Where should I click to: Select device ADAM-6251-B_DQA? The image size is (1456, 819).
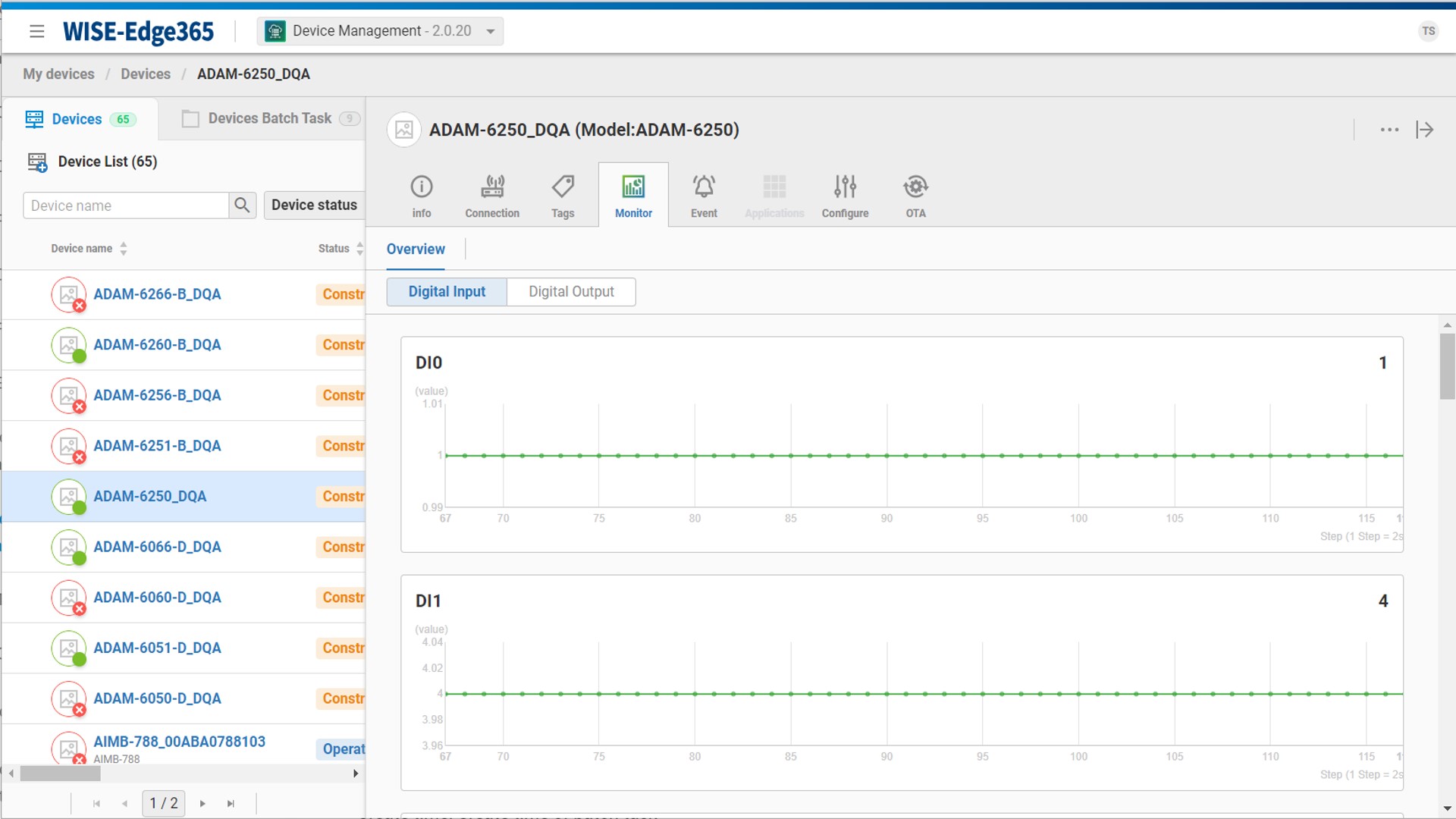157,446
